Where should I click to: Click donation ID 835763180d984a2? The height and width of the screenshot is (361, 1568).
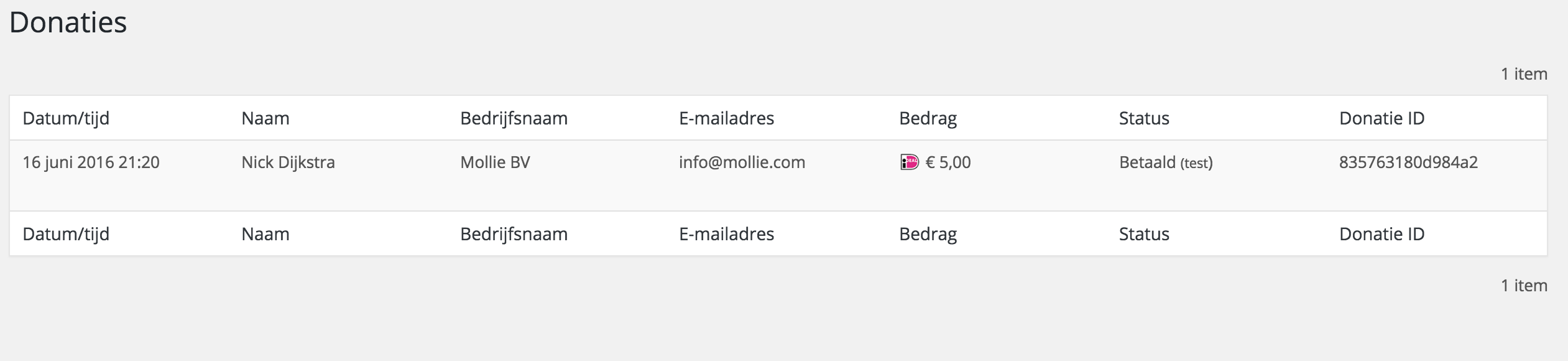[1408, 162]
